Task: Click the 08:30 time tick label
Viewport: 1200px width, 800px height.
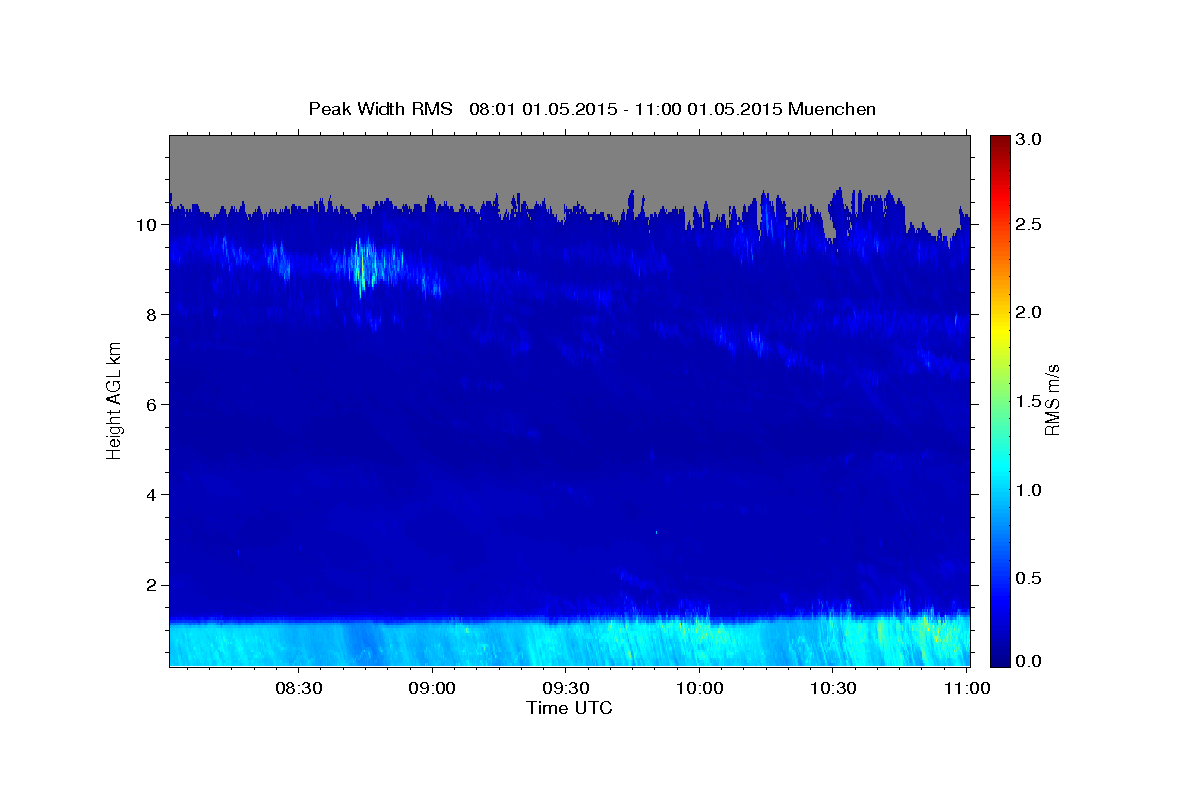Action: 298,688
